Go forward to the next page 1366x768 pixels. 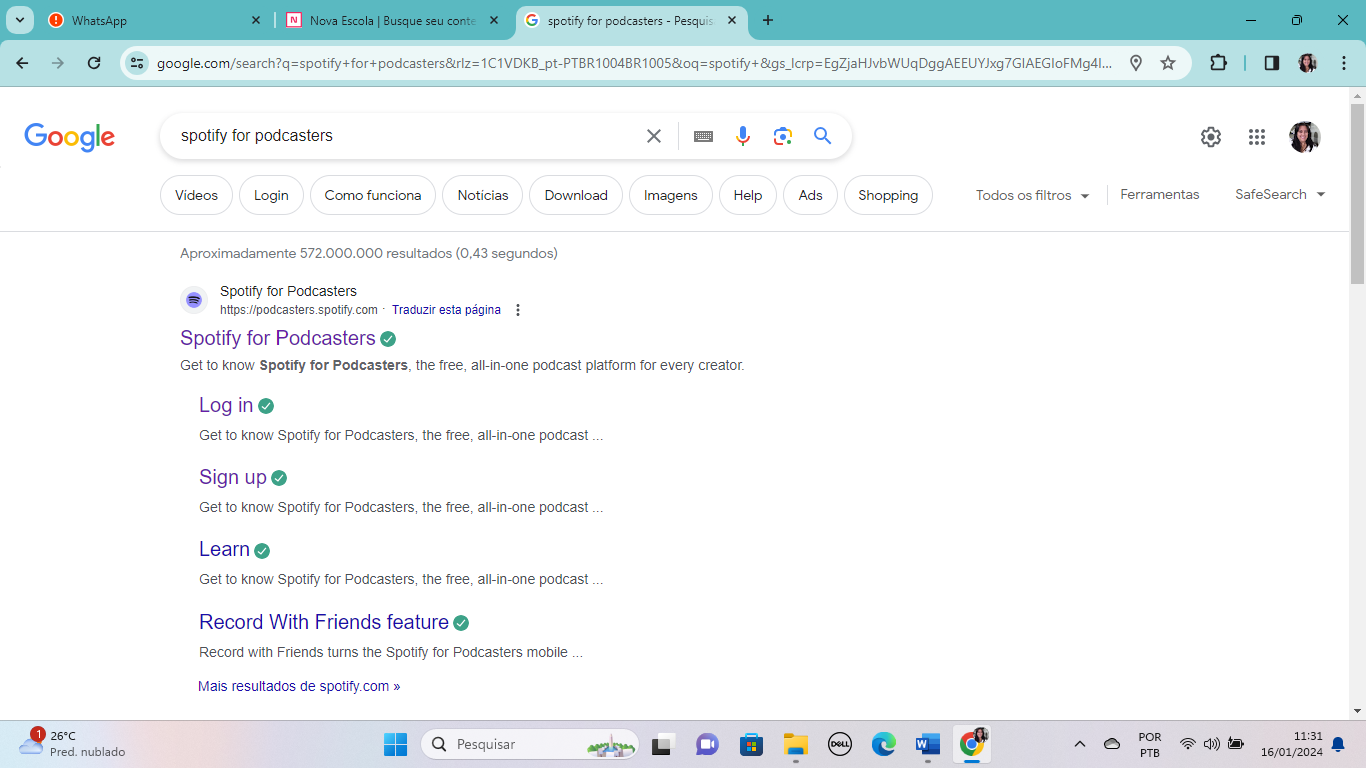click(x=58, y=63)
